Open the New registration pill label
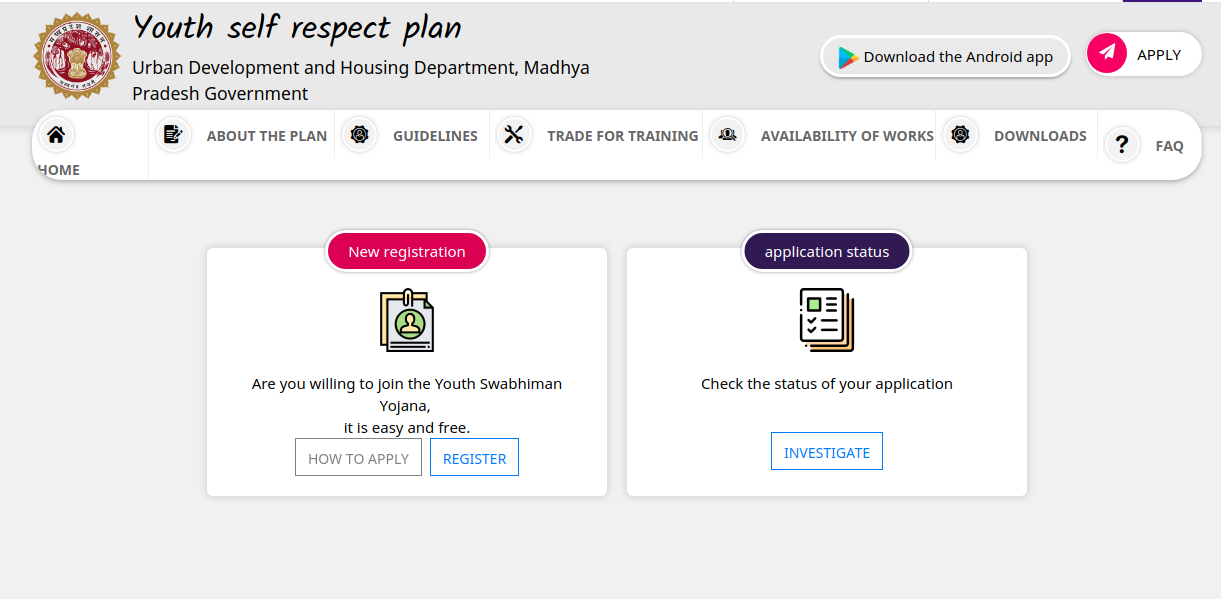The image size is (1221, 599). pyautogui.click(x=406, y=251)
